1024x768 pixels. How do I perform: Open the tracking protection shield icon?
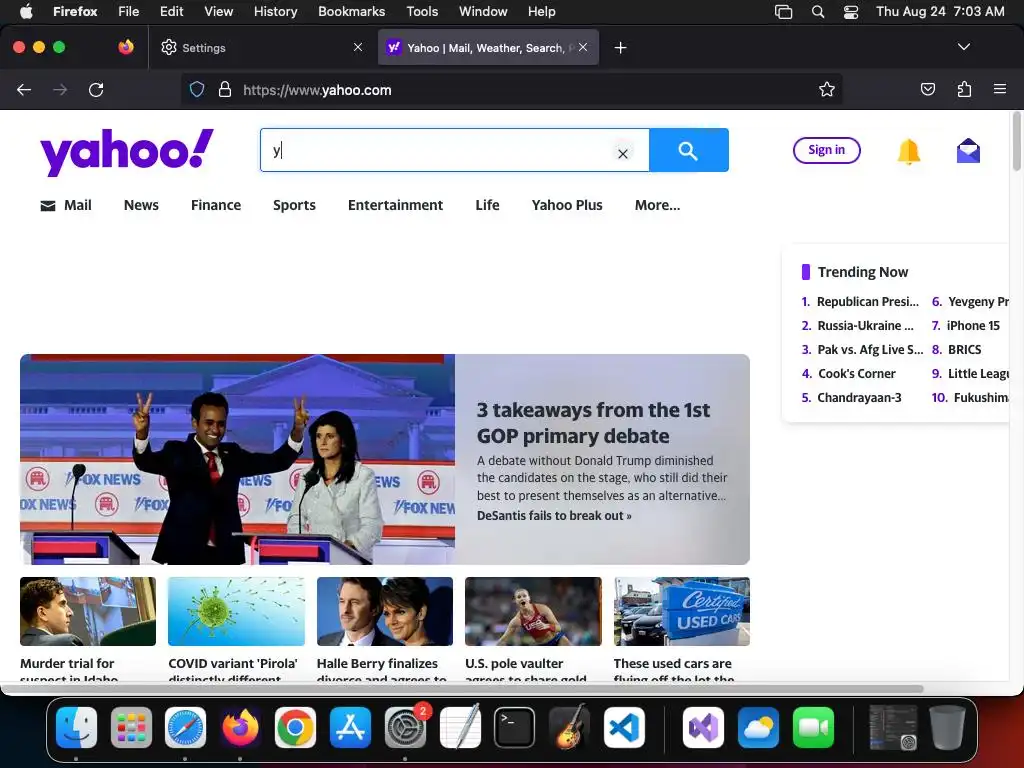point(197,89)
